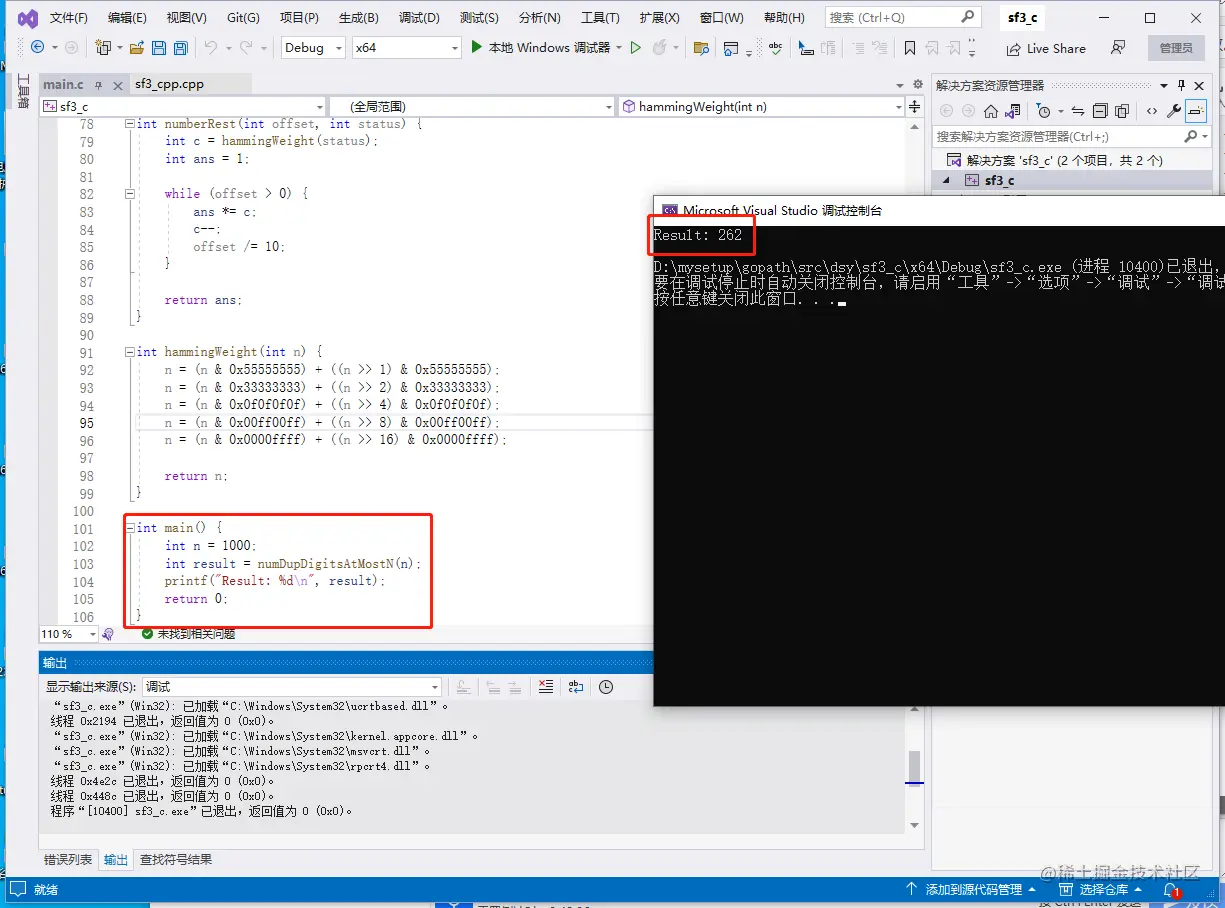The height and width of the screenshot is (908, 1225).
Task: Collapse the while loop fold marker
Action: coord(129,194)
